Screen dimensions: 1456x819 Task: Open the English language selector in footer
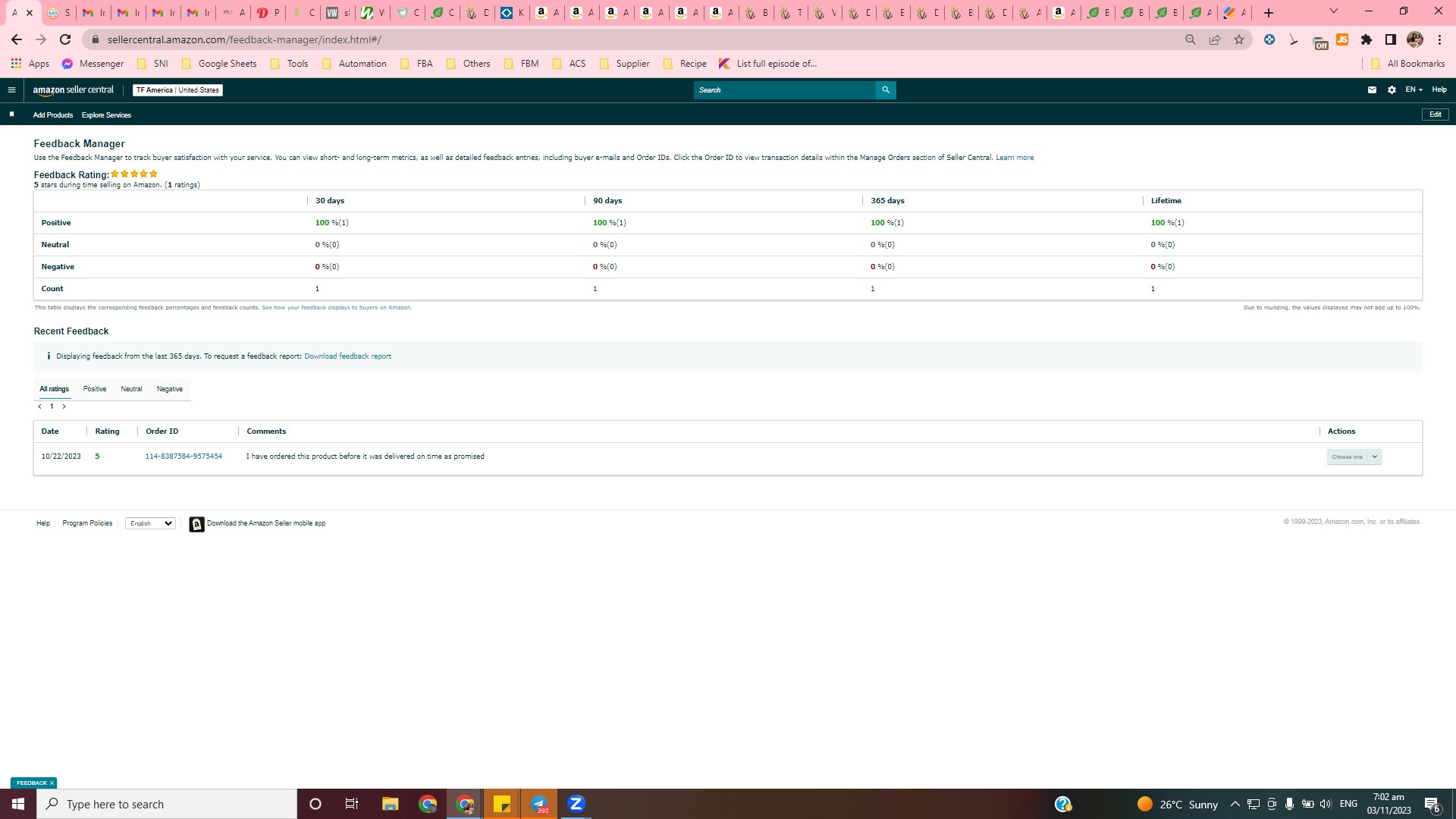click(x=150, y=523)
